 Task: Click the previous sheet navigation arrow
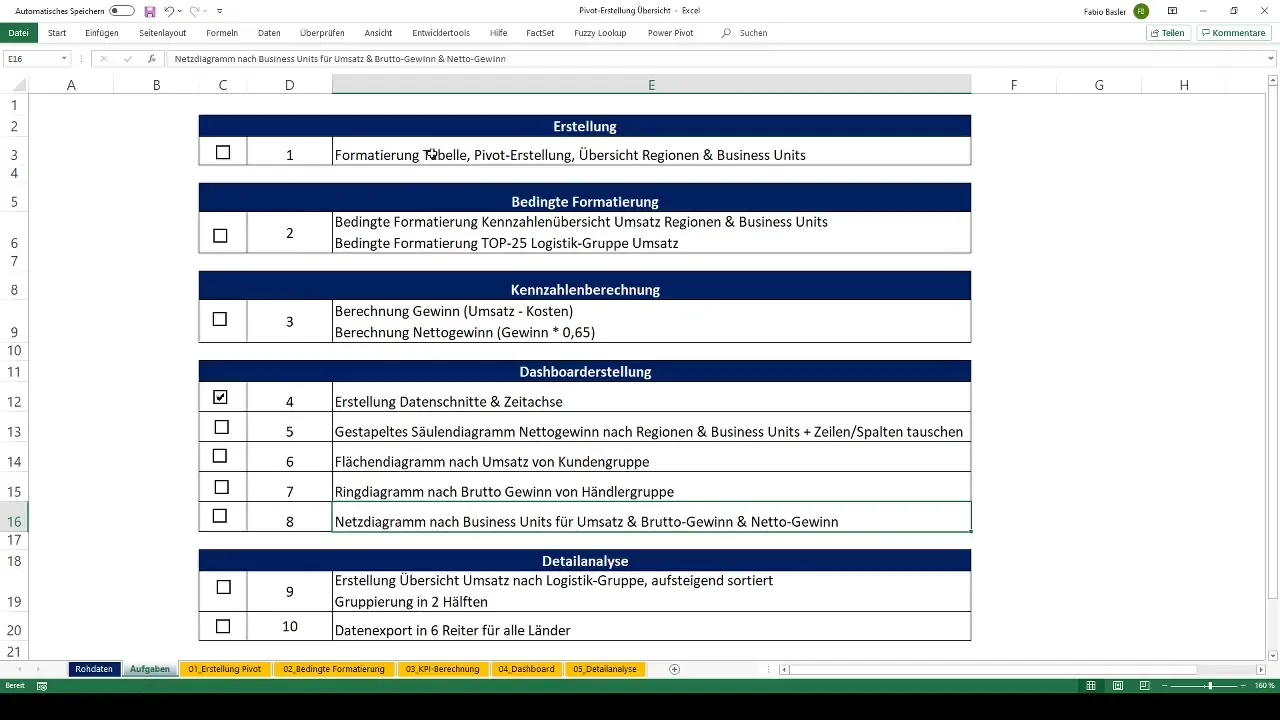click(18, 669)
